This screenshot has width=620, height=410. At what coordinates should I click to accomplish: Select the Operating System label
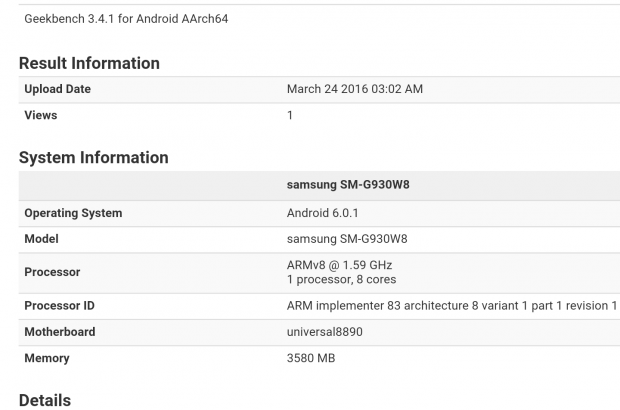coord(73,213)
